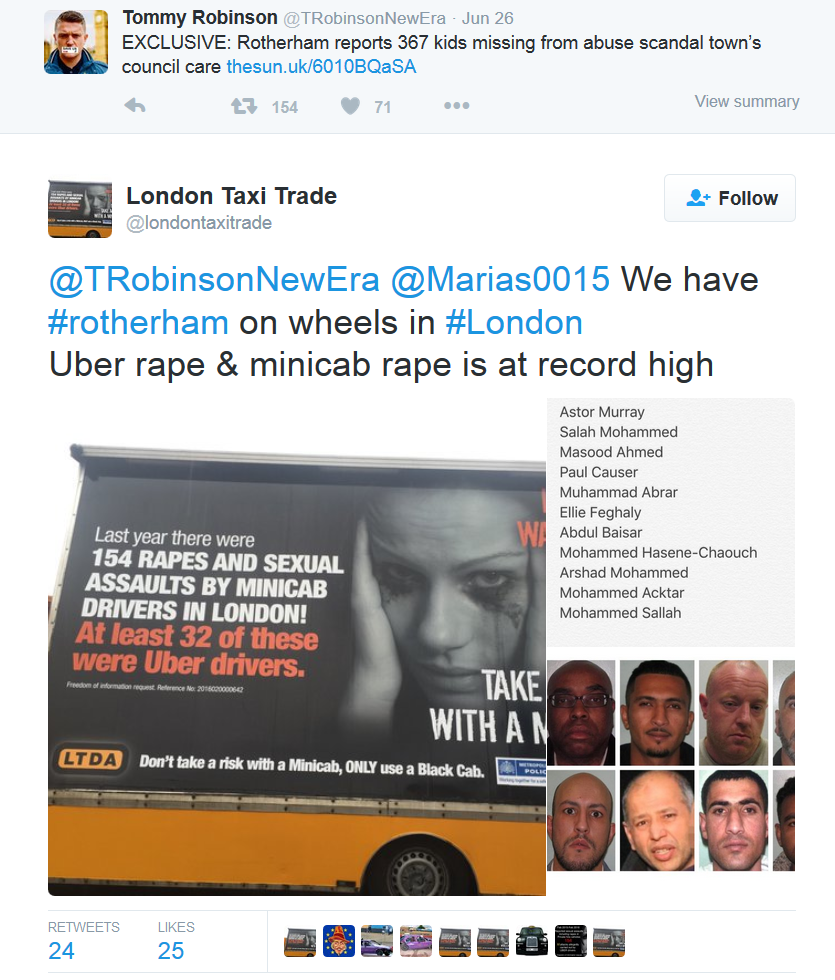Open the London Taxi Trade profile avatar

pyautogui.click(x=80, y=209)
